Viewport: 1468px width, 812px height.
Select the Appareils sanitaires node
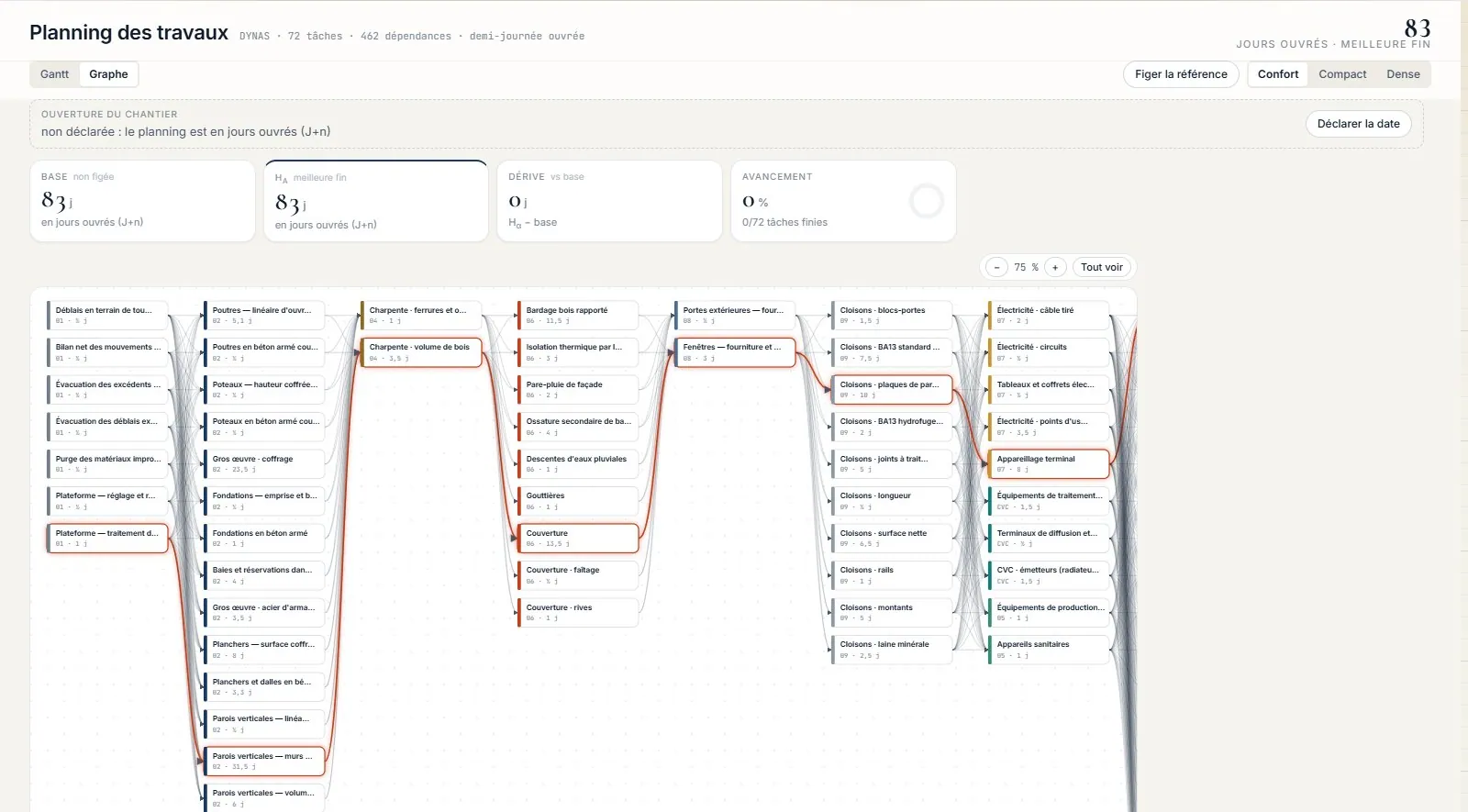point(1049,649)
